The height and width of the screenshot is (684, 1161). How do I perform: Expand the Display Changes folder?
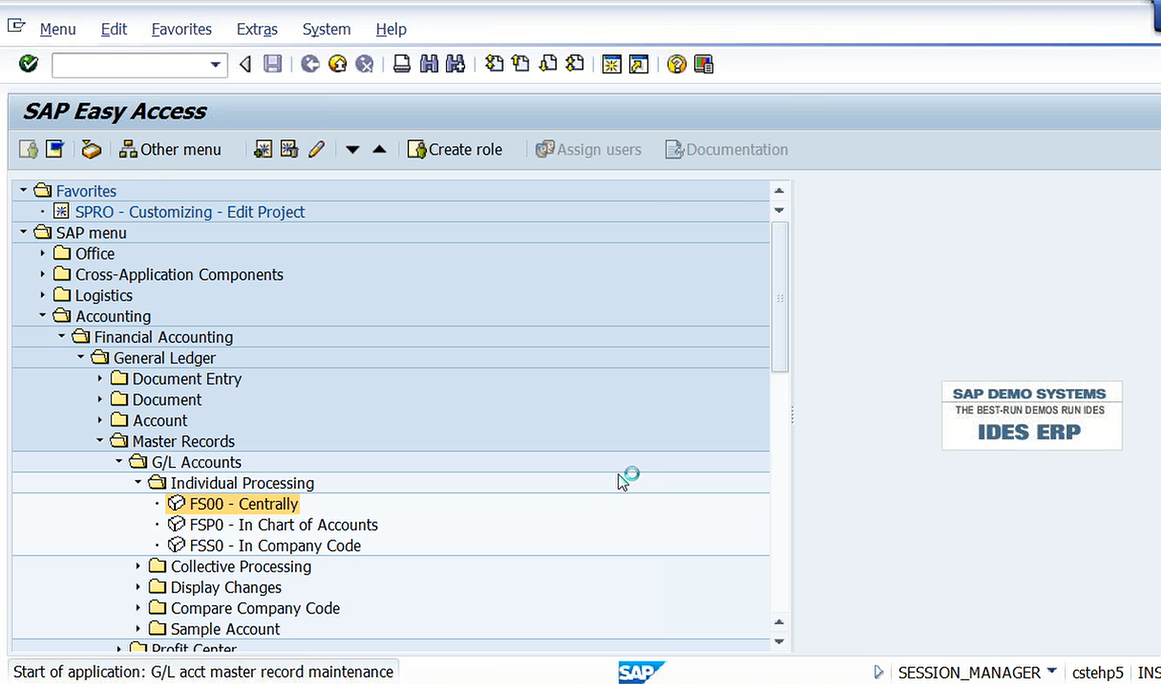point(138,586)
